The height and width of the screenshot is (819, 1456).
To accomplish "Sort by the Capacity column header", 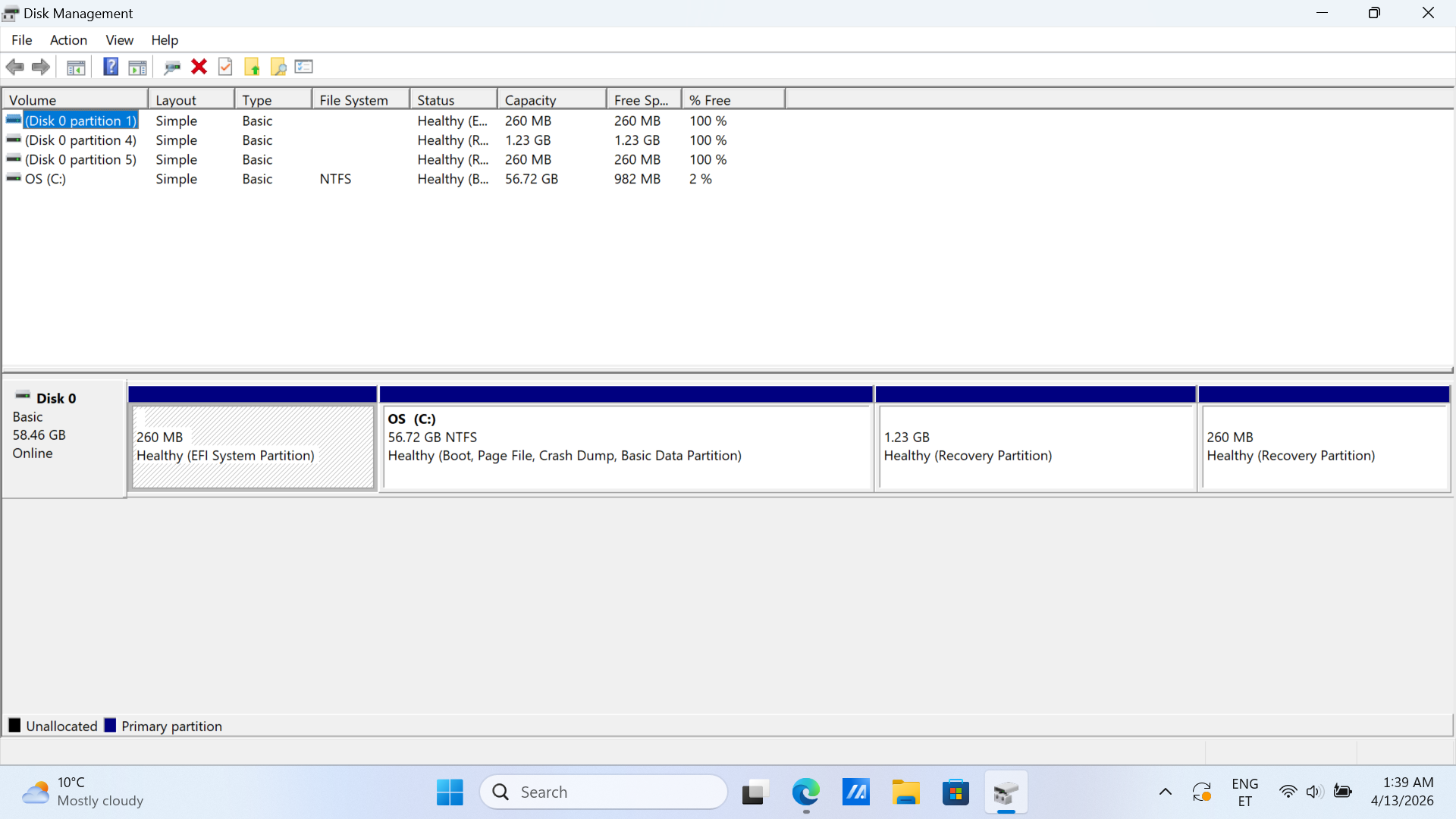I will tap(552, 100).
